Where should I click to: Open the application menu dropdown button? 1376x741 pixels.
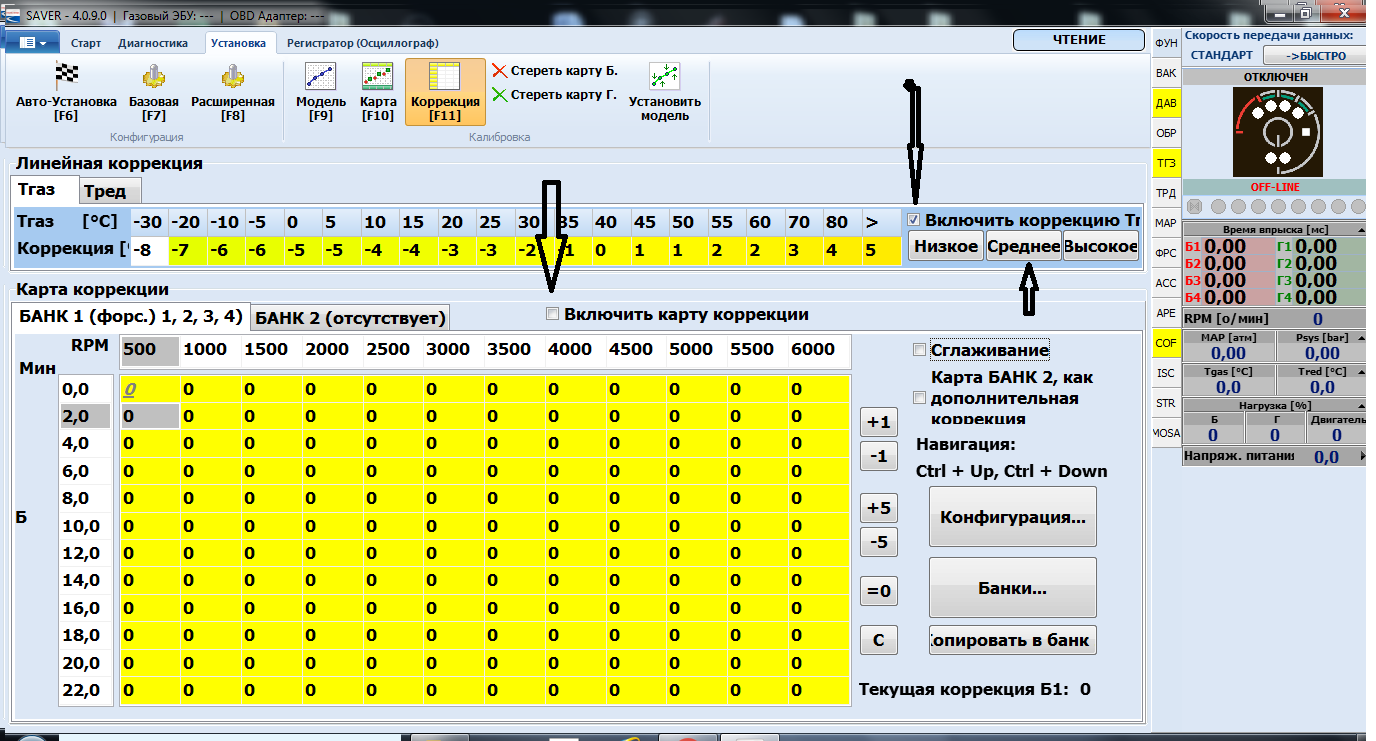33,43
